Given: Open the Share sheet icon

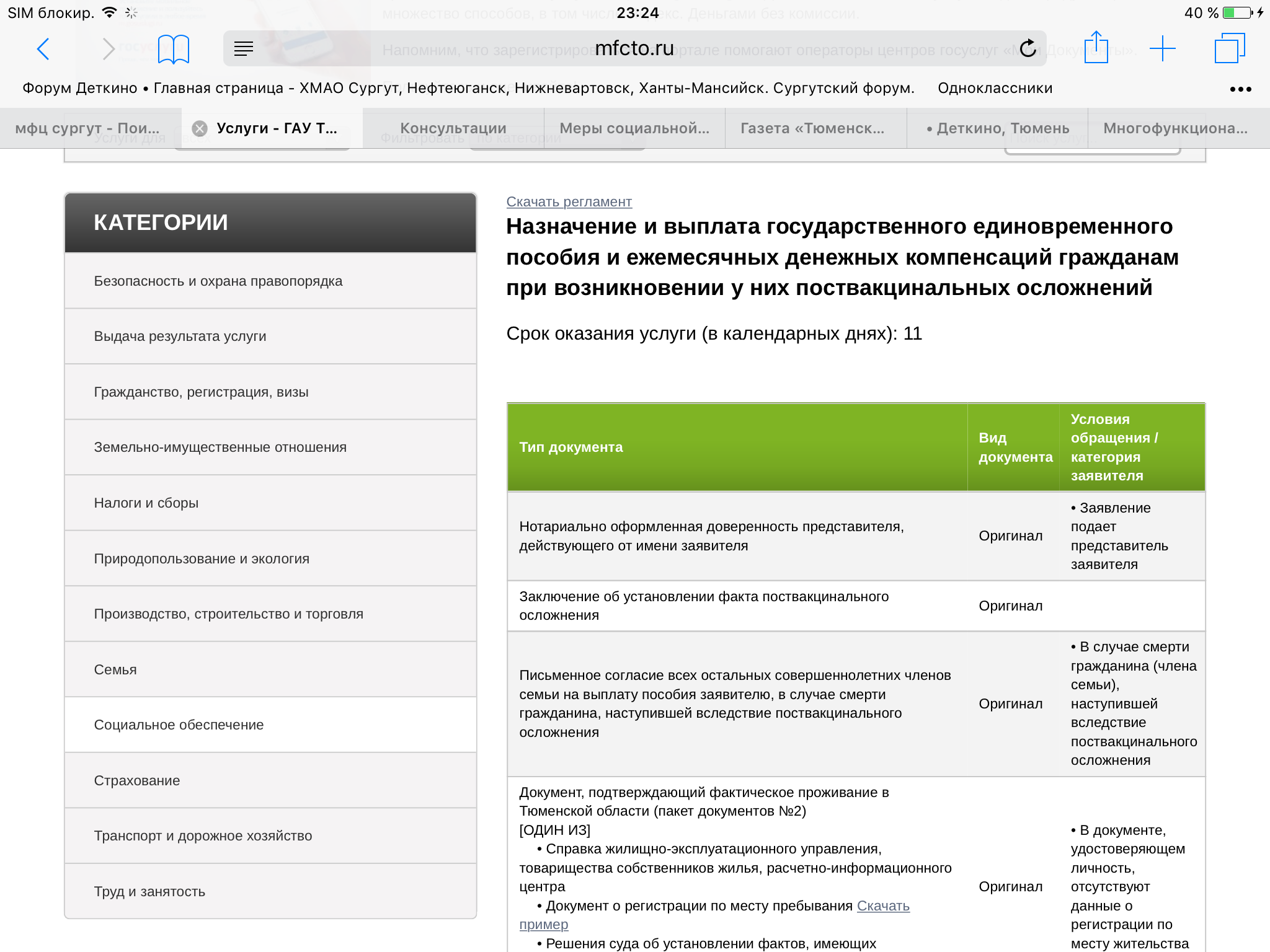Looking at the screenshot, I should (x=1096, y=48).
